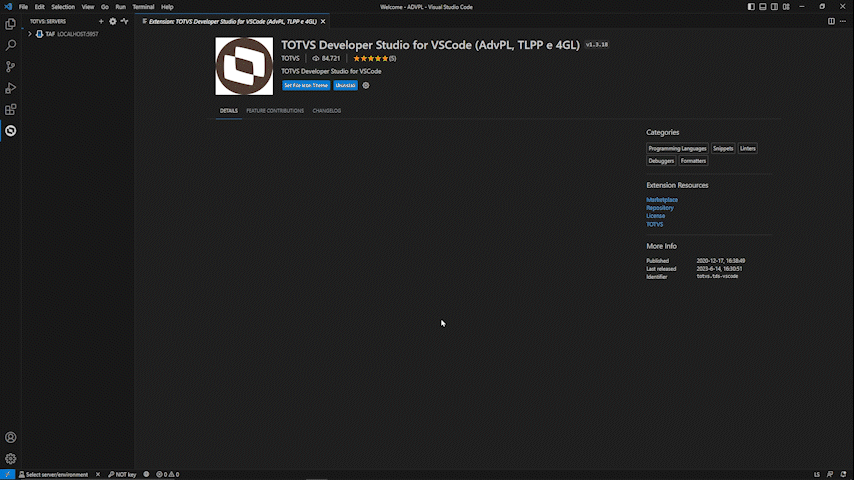Open Run and Debug in the activity bar
854x480 pixels.
tap(10, 88)
